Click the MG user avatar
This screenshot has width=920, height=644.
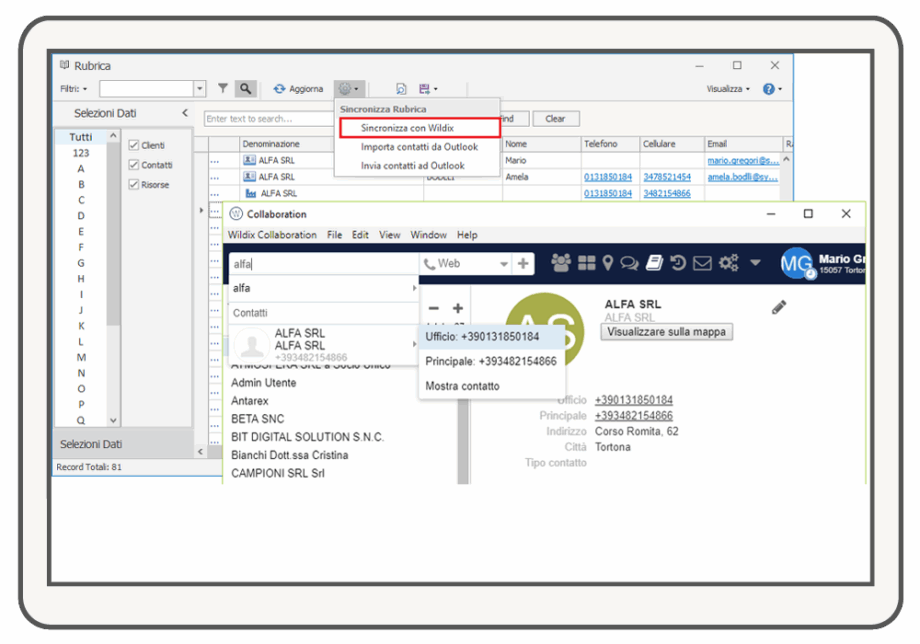click(x=797, y=264)
